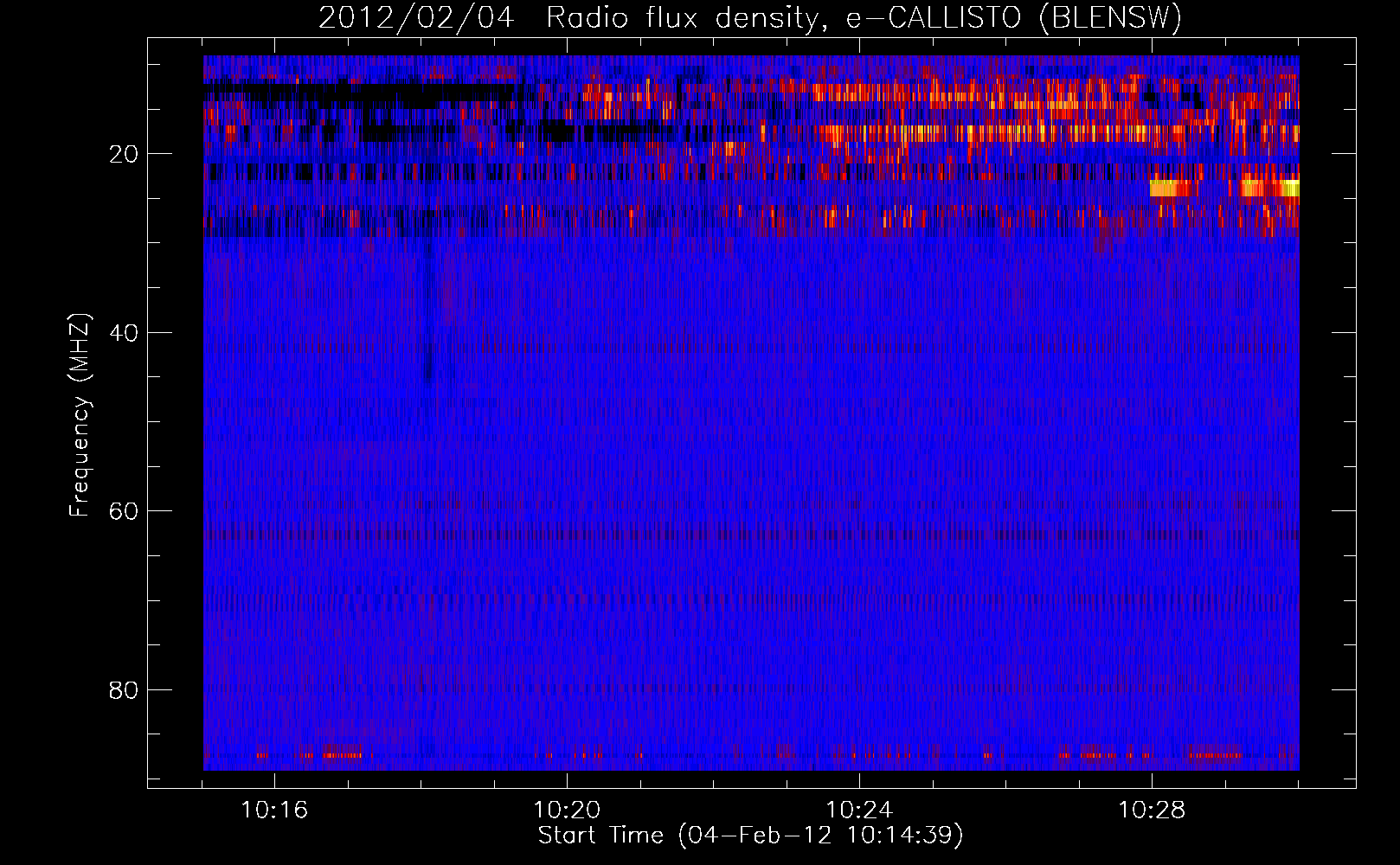Click the date "2012/02/04" in the title

(x=417, y=18)
